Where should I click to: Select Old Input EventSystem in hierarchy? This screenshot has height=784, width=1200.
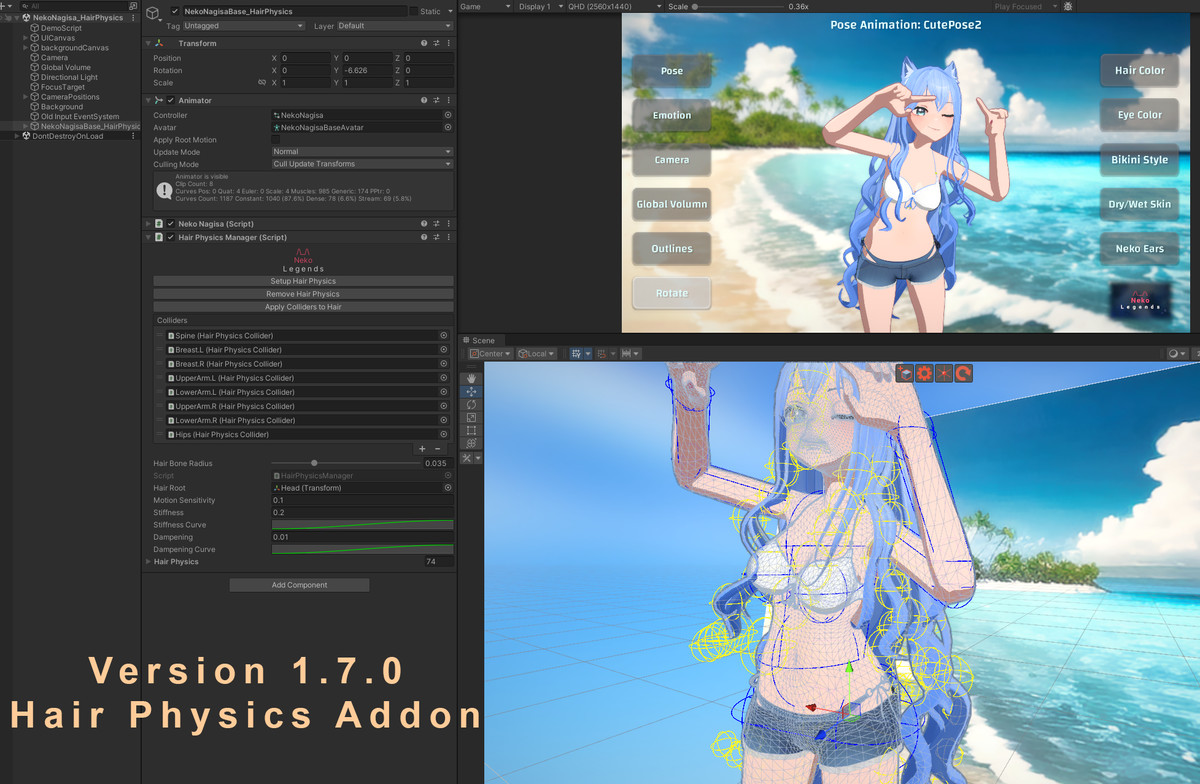tap(80, 117)
